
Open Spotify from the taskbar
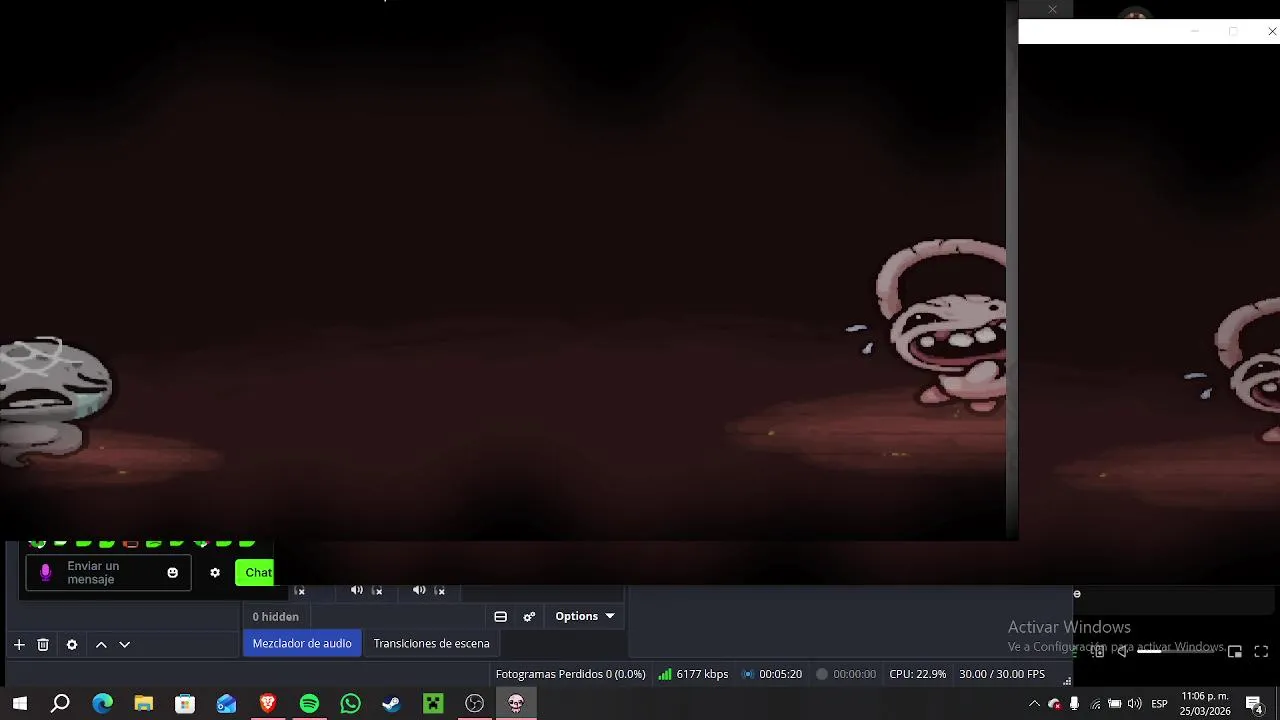tap(309, 704)
